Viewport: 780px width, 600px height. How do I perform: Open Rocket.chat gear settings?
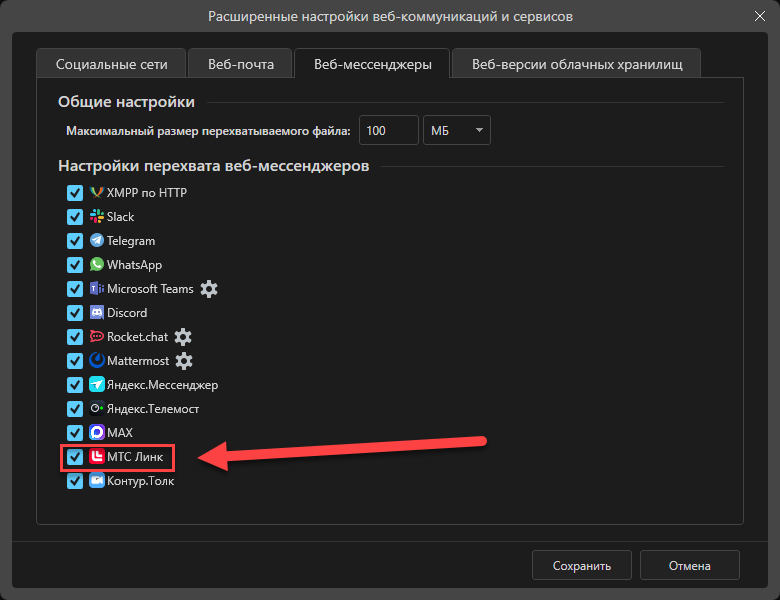[183, 337]
